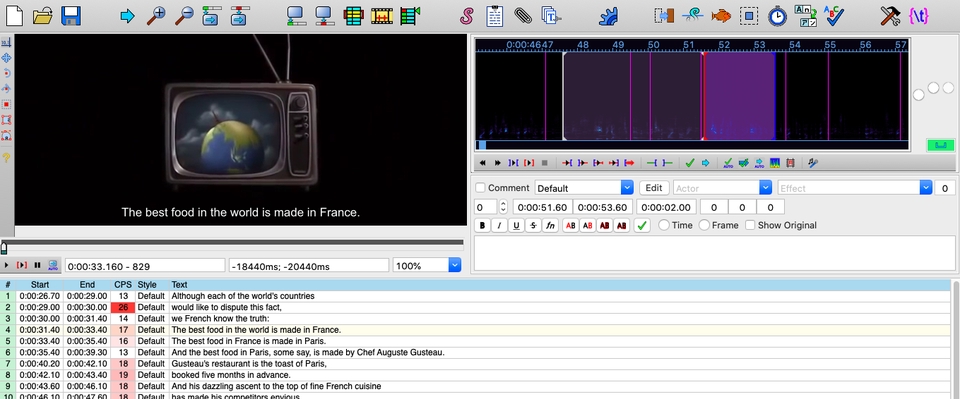Open Select Lines green-yellow grid icon
Screen dimensions: 960x399
click(x=353, y=15)
